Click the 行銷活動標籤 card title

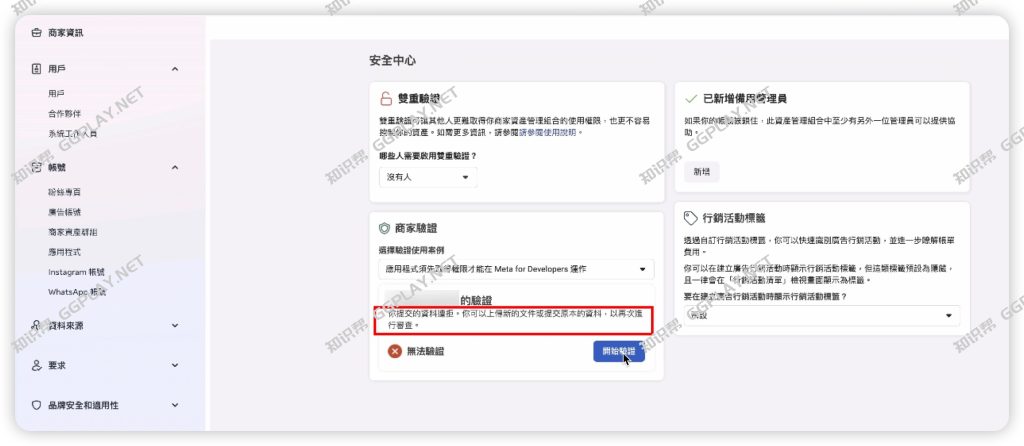point(734,217)
